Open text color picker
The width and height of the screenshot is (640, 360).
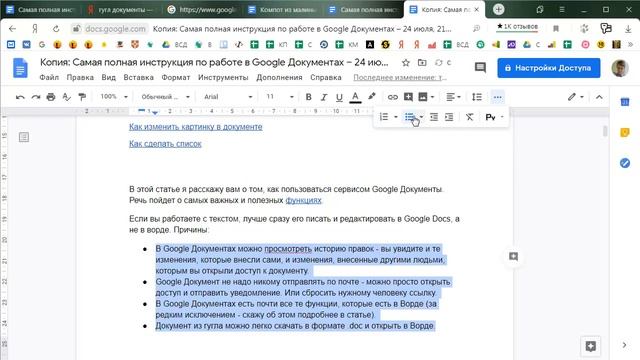(355, 97)
